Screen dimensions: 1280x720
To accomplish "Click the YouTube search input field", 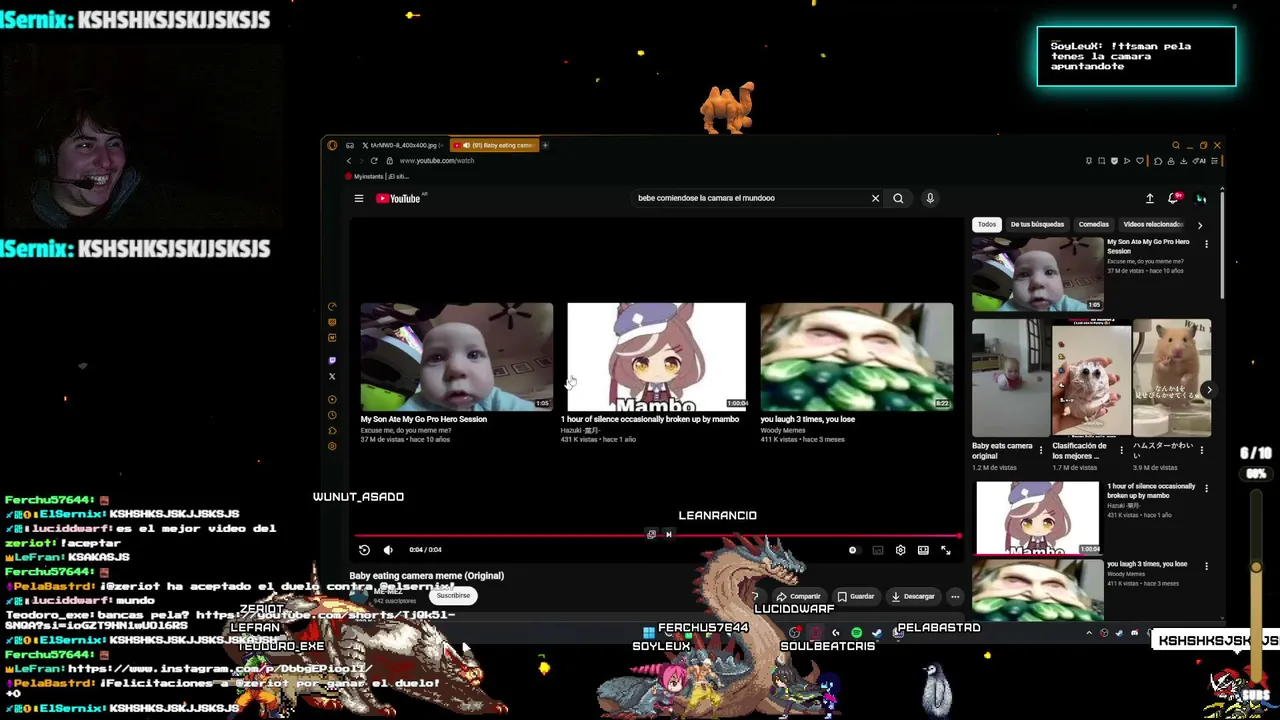I will [750, 198].
